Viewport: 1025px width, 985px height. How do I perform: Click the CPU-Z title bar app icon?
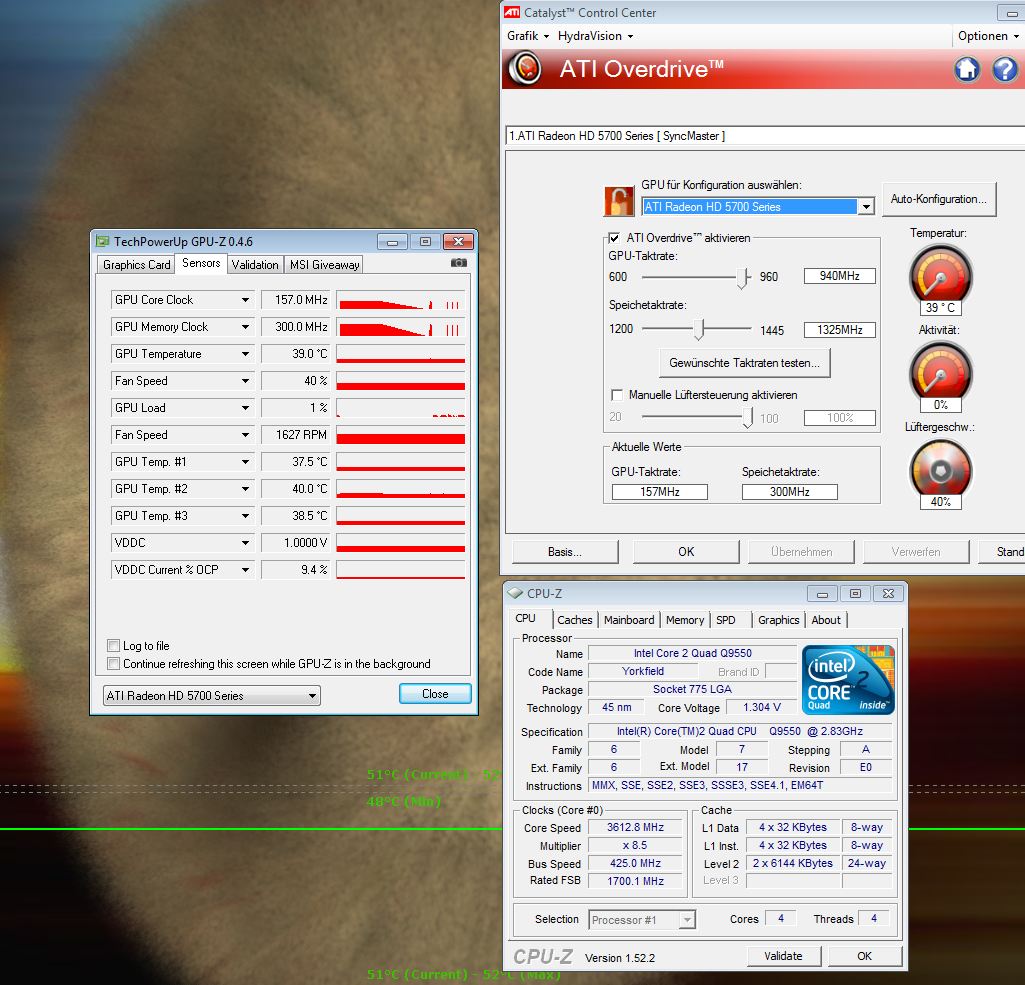pos(516,593)
